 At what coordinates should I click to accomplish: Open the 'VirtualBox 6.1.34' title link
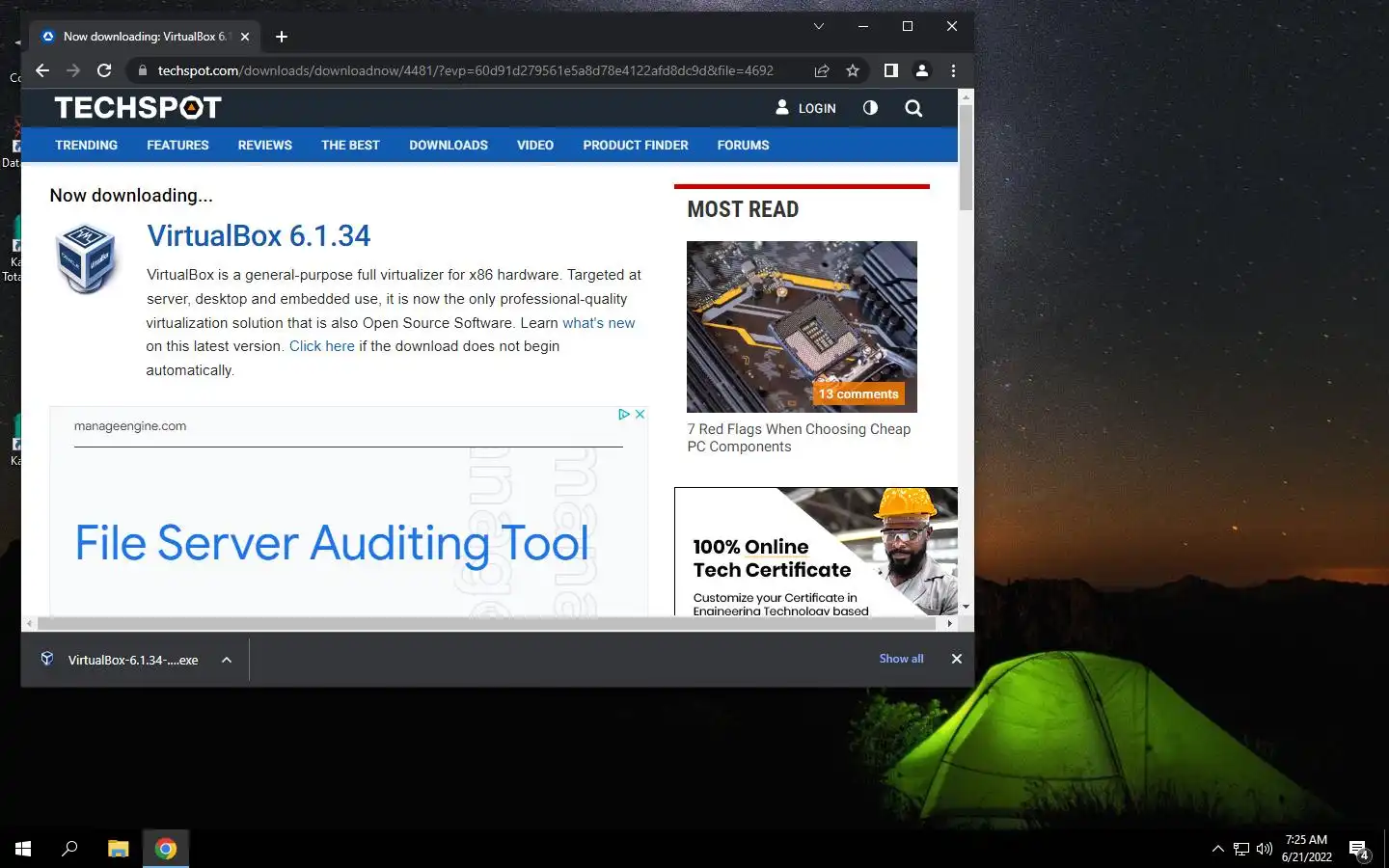[259, 235]
